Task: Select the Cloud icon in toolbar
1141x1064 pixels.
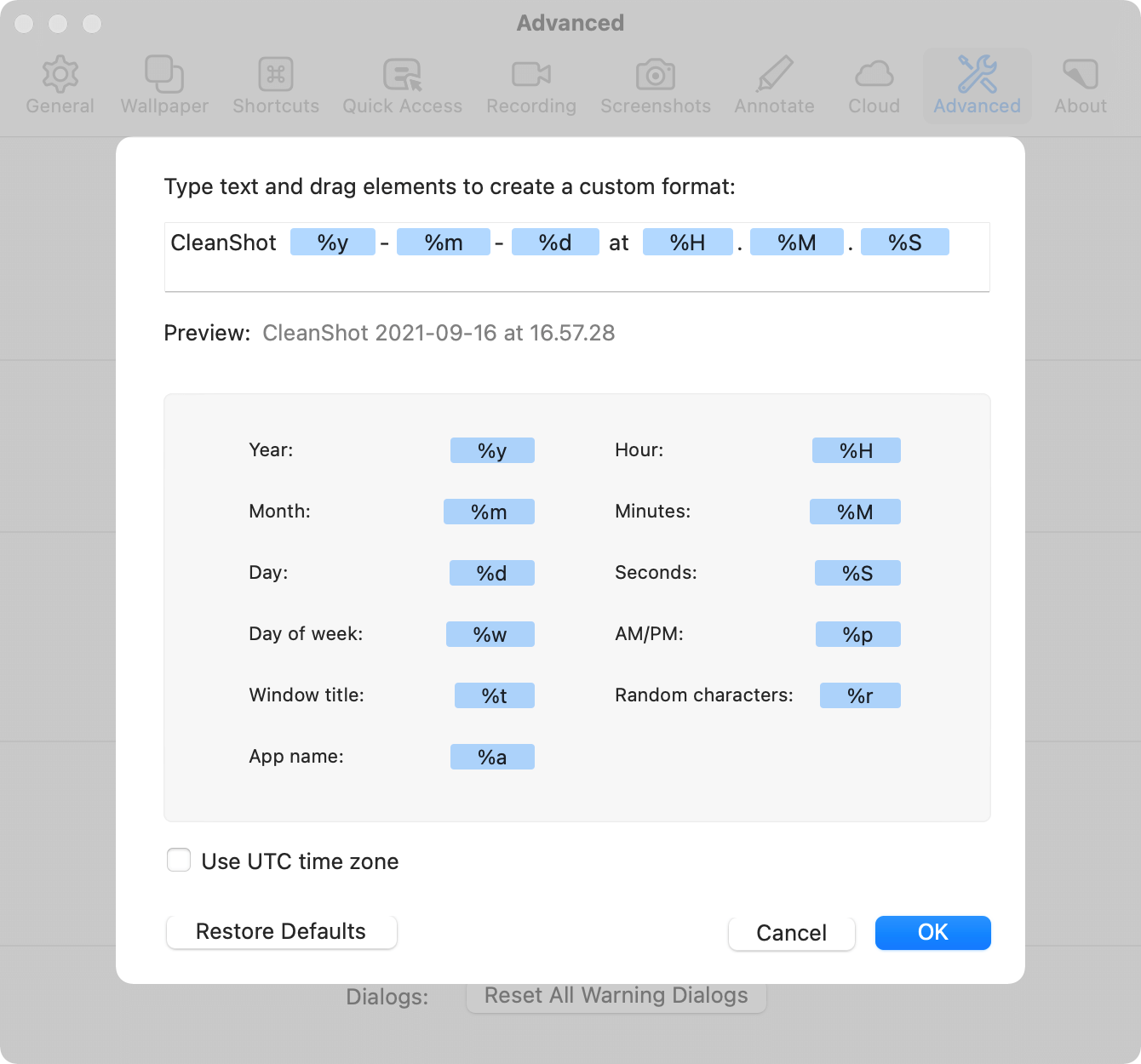Action: click(874, 75)
